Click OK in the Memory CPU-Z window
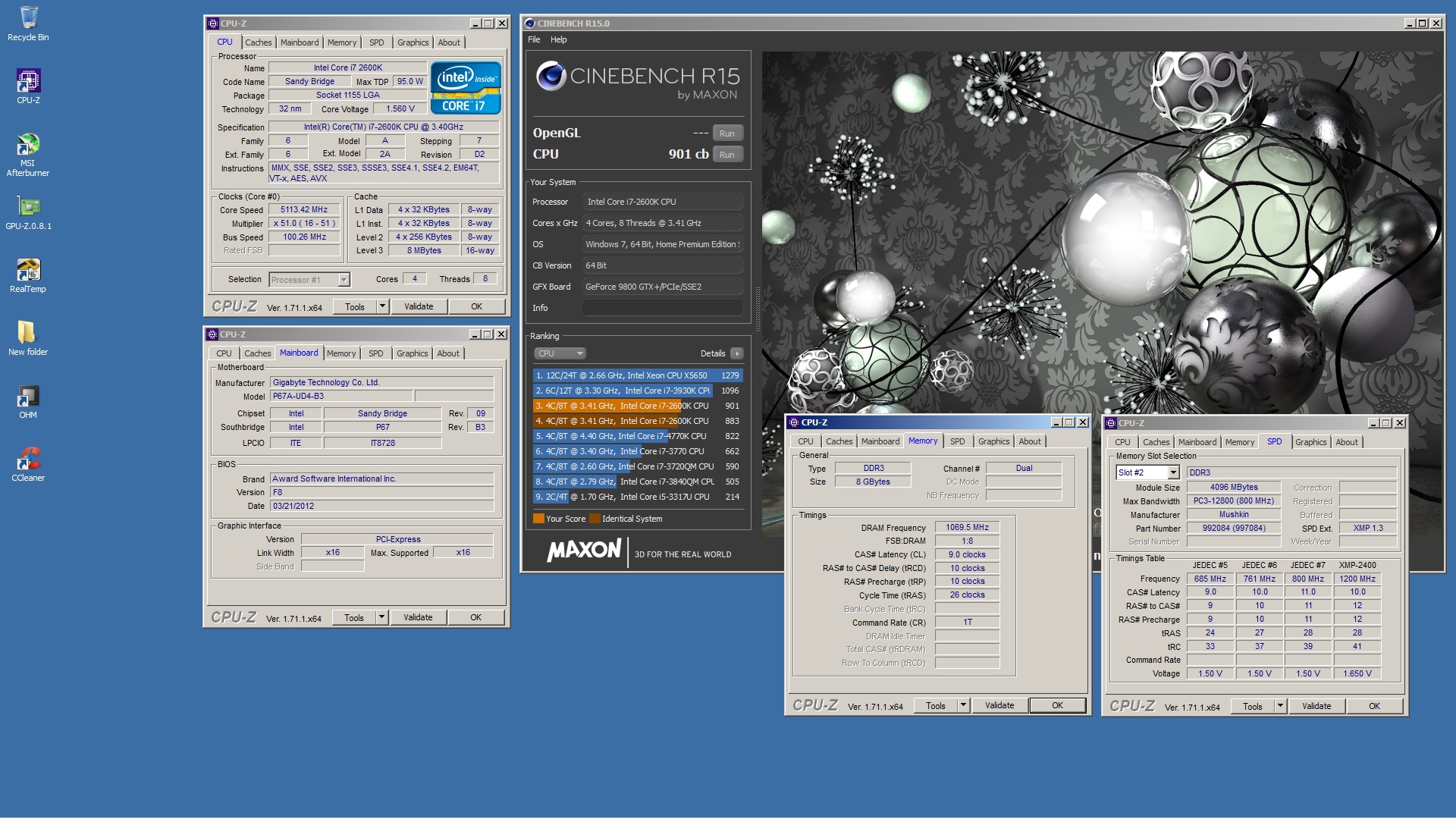Screen dimensions: 1456x819 pyautogui.click(x=1057, y=705)
